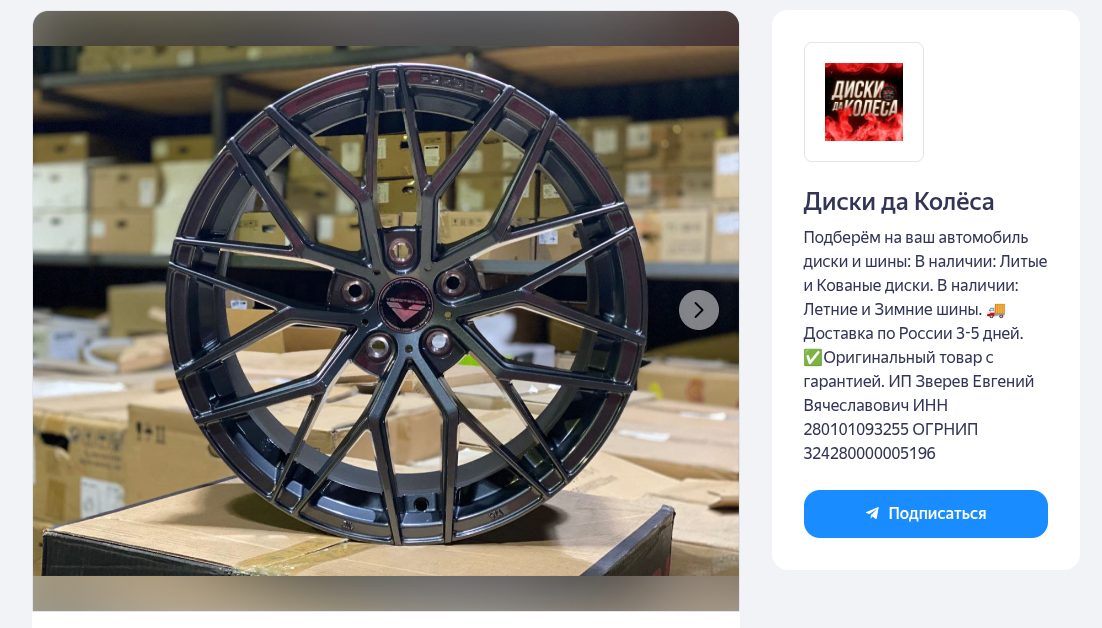Select the OGRNIP number 324280000005196
The height and width of the screenshot is (628, 1102).
point(869,453)
